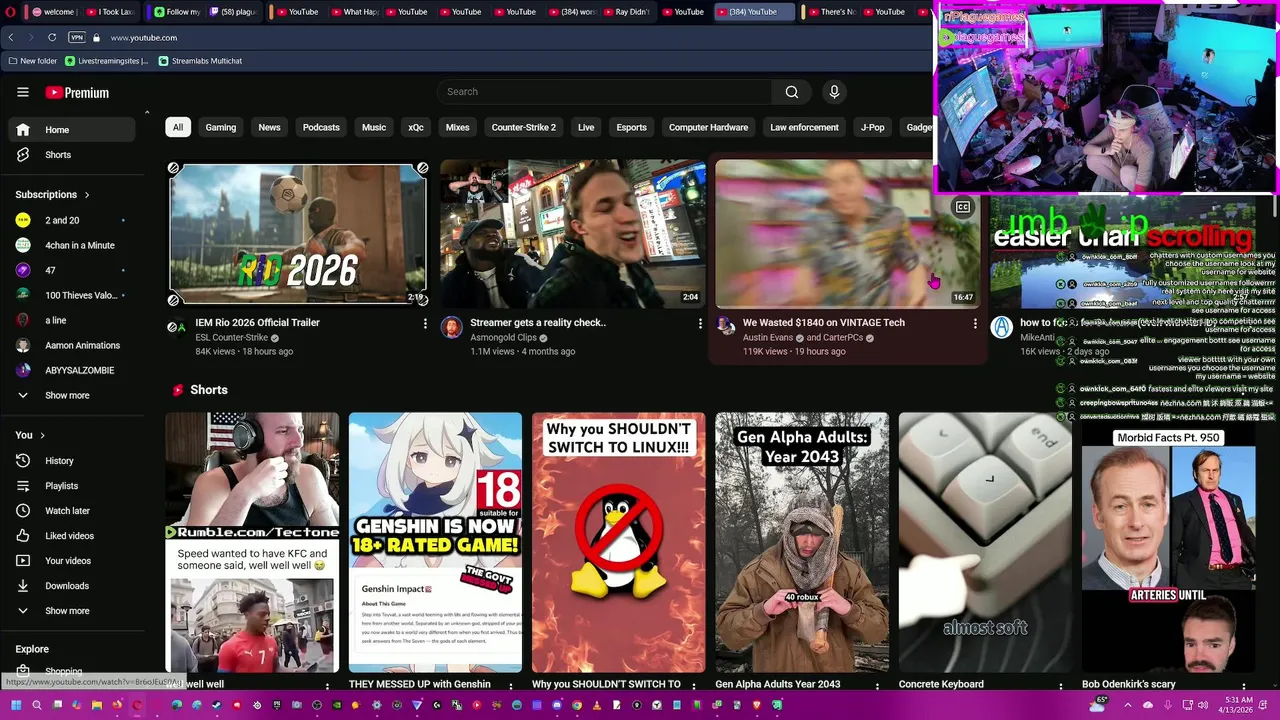Open Gen Alpha Adults Year 2043 Short

[801, 542]
